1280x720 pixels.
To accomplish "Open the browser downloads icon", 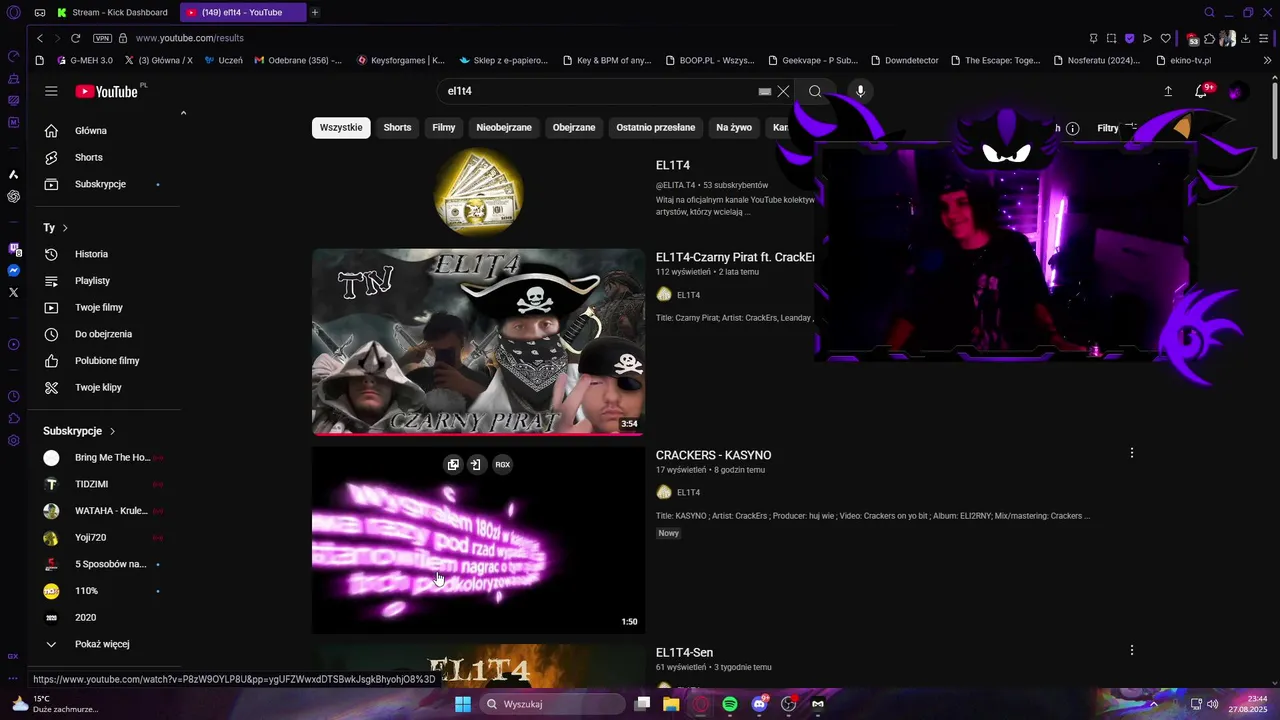I will (1245, 38).
